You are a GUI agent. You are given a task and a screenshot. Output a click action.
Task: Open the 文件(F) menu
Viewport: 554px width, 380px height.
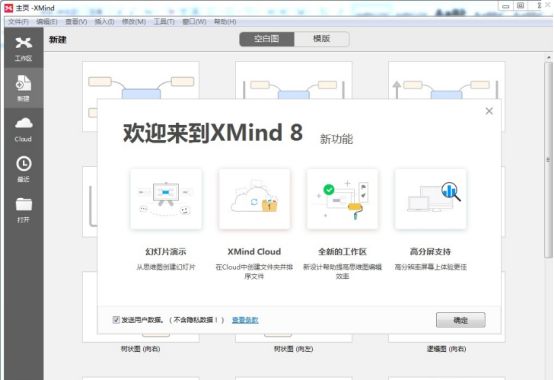pos(18,22)
